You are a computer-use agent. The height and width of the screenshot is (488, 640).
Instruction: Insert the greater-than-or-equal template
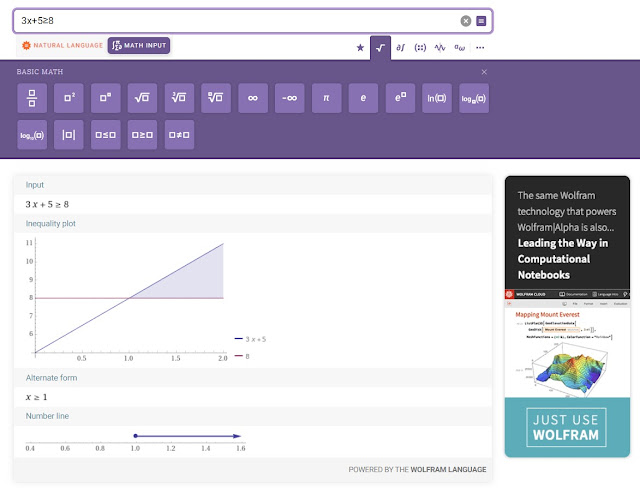142,135
